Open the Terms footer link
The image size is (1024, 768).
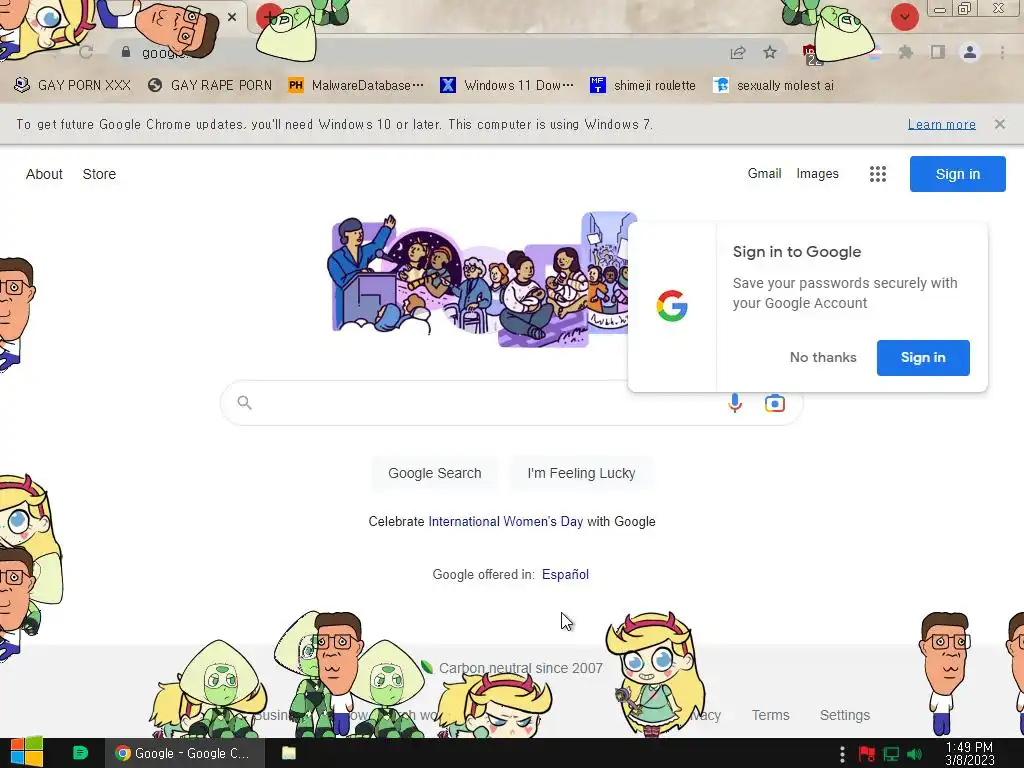click(770, 715)
